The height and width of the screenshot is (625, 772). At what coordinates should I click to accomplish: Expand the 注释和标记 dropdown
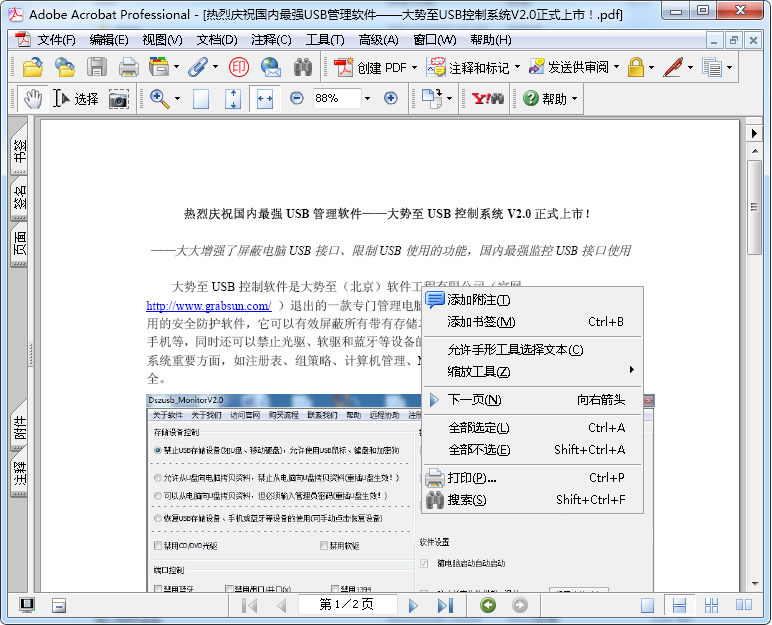[517, 68]
